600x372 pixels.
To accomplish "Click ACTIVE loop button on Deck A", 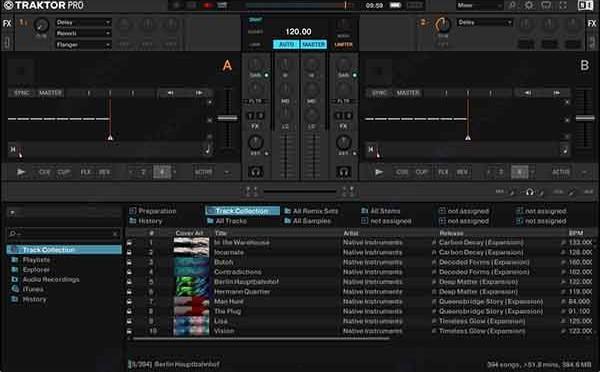I will tap(204, 172).
